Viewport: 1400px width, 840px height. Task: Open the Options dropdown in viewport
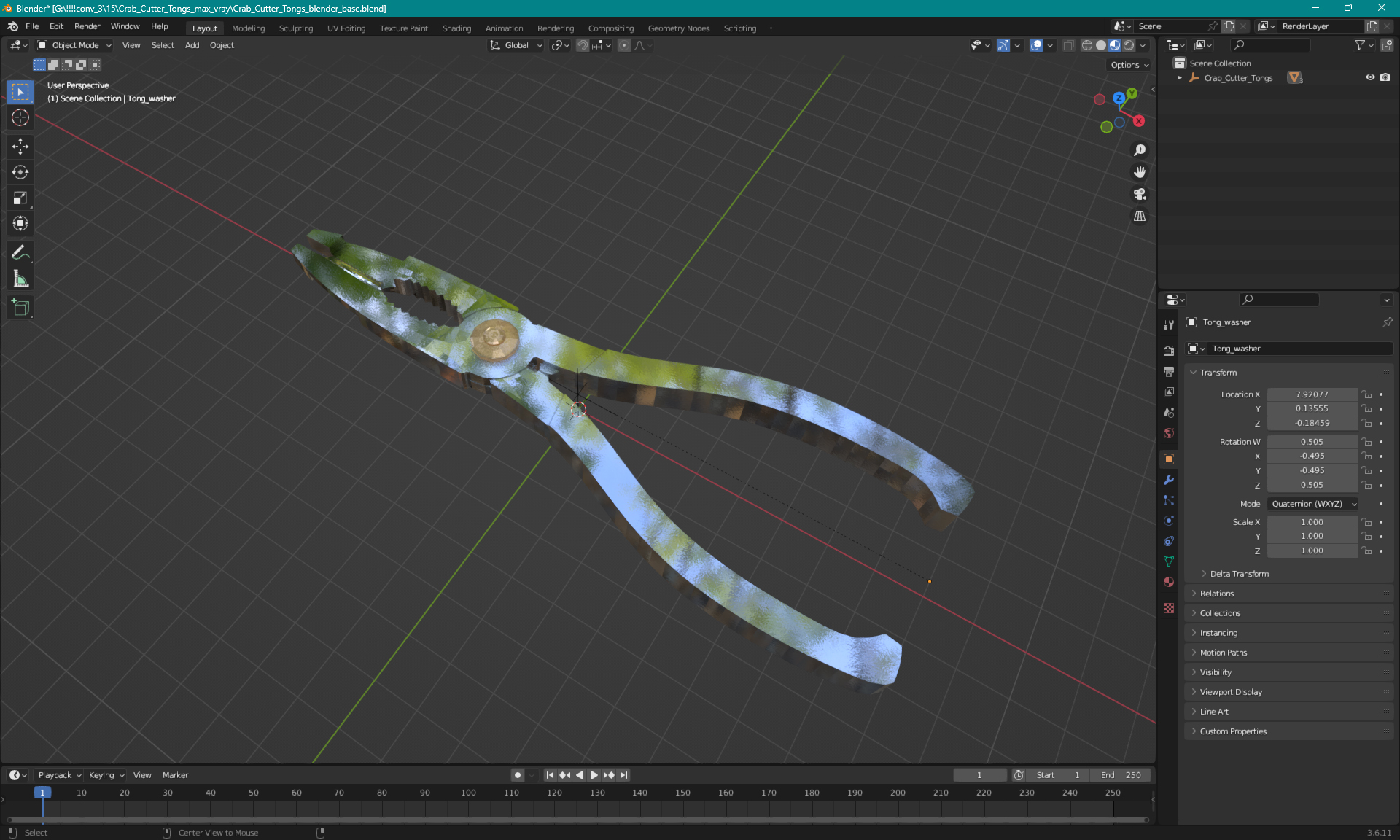(1129, 65)
